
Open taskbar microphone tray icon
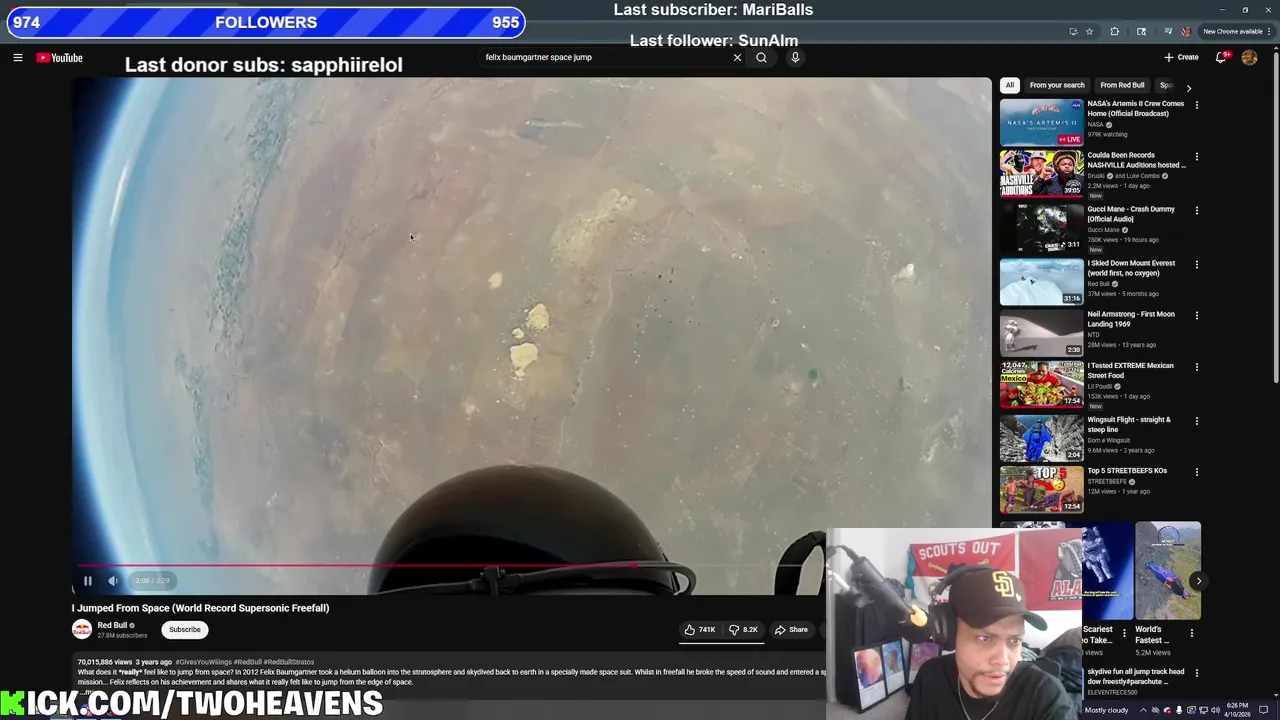1179,710
